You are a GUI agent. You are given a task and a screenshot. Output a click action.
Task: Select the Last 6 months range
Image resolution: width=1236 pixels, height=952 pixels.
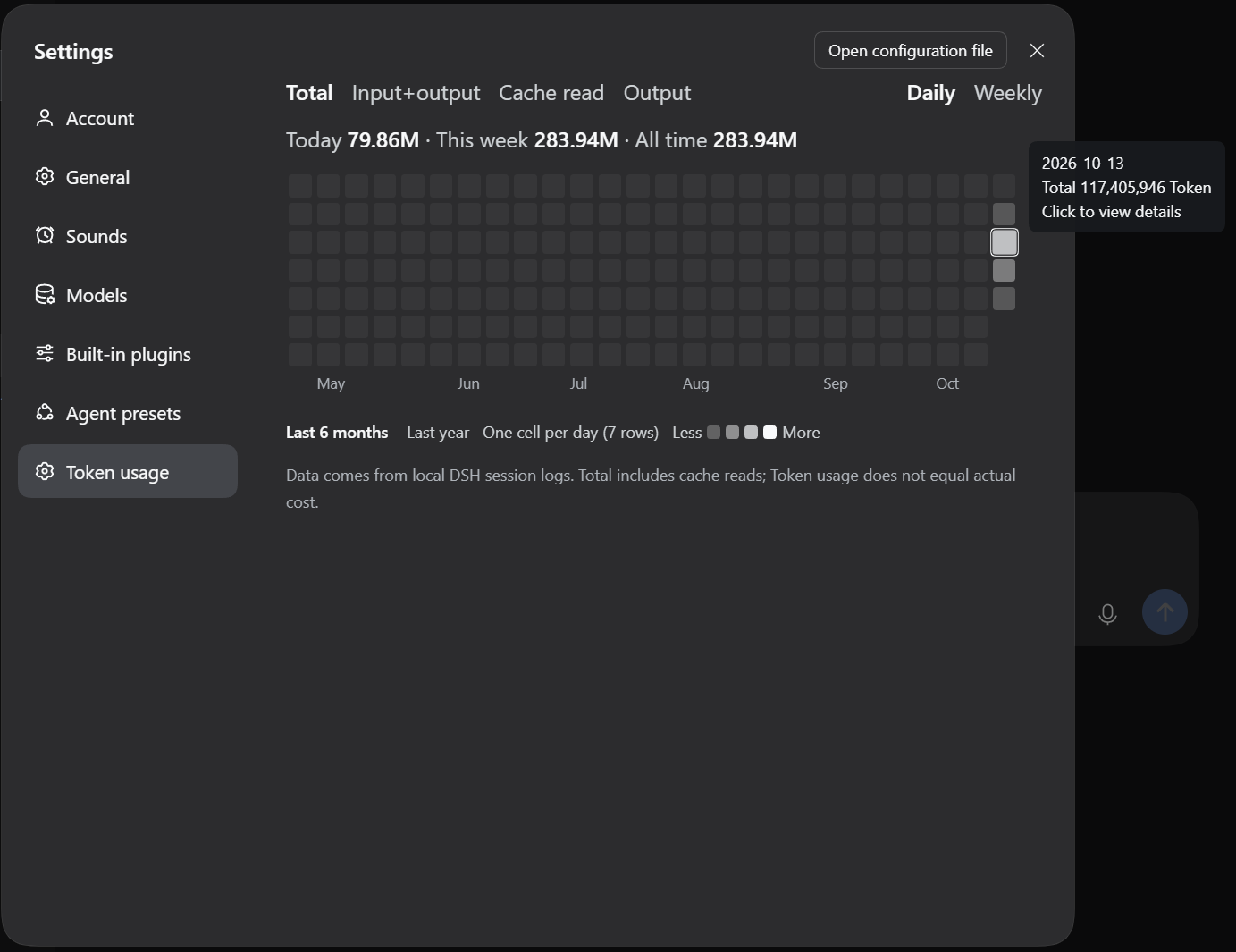337,433
